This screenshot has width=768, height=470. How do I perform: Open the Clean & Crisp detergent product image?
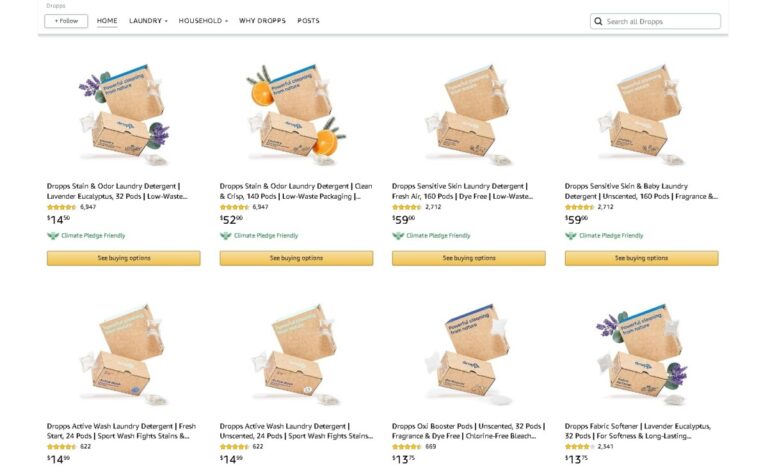pos(296,110)
